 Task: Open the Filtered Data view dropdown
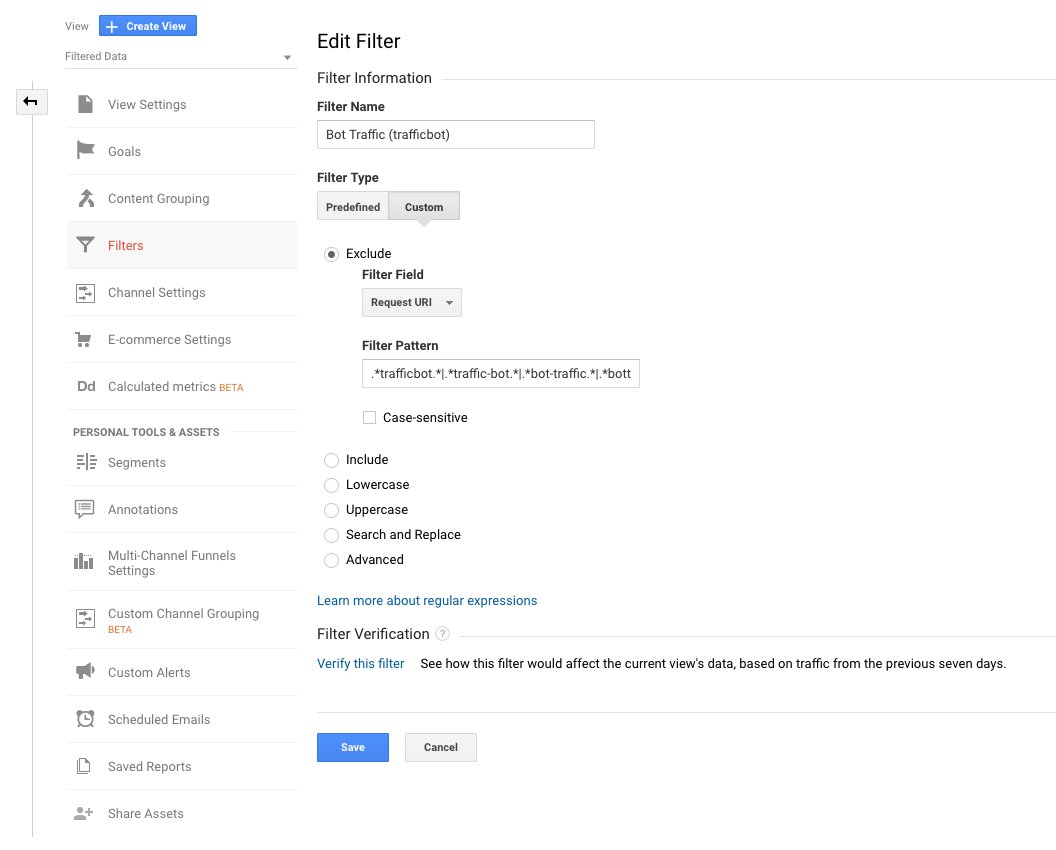coord(179,57)
